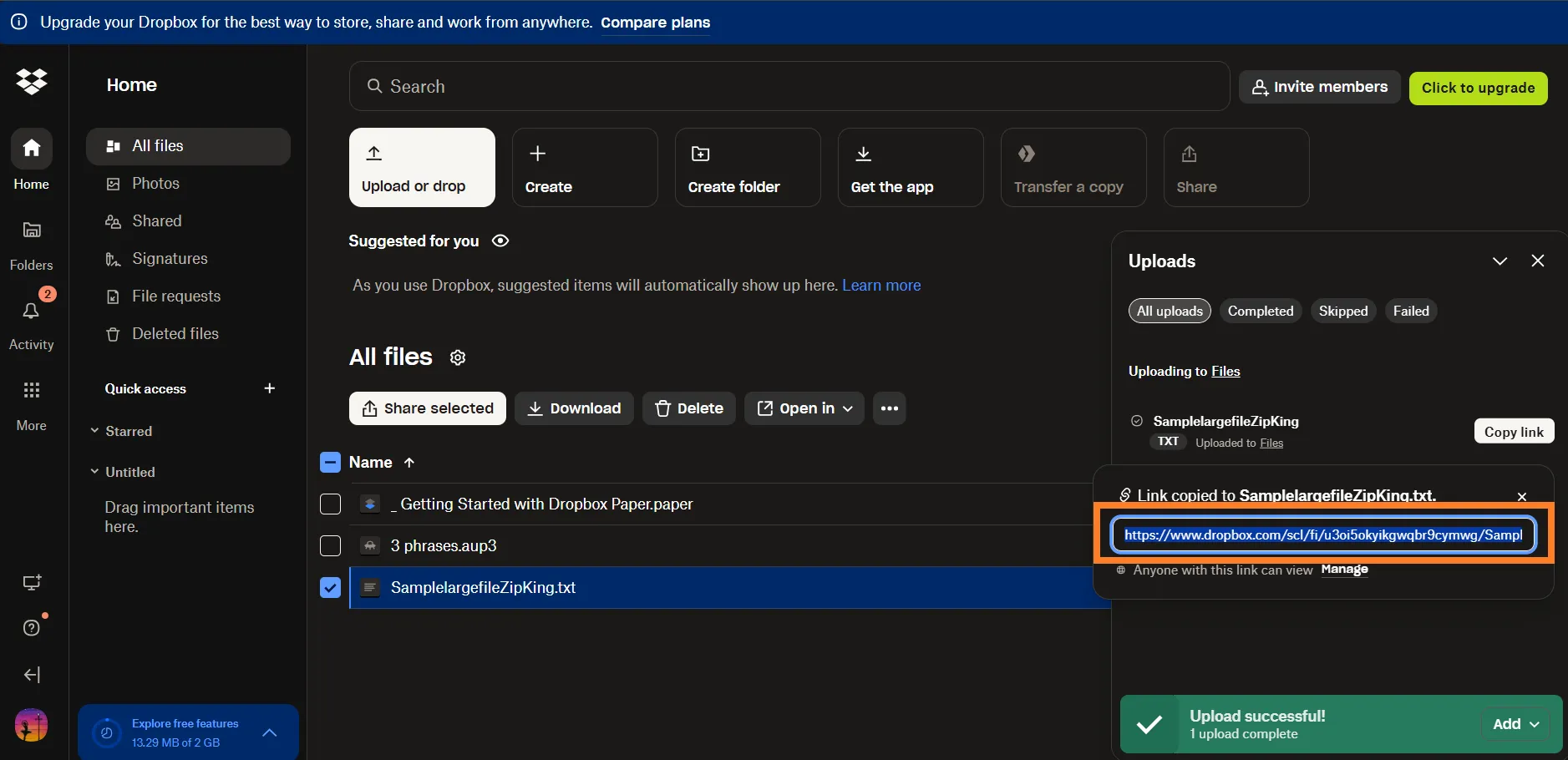Add item to Quick access plus

(269, 388)
